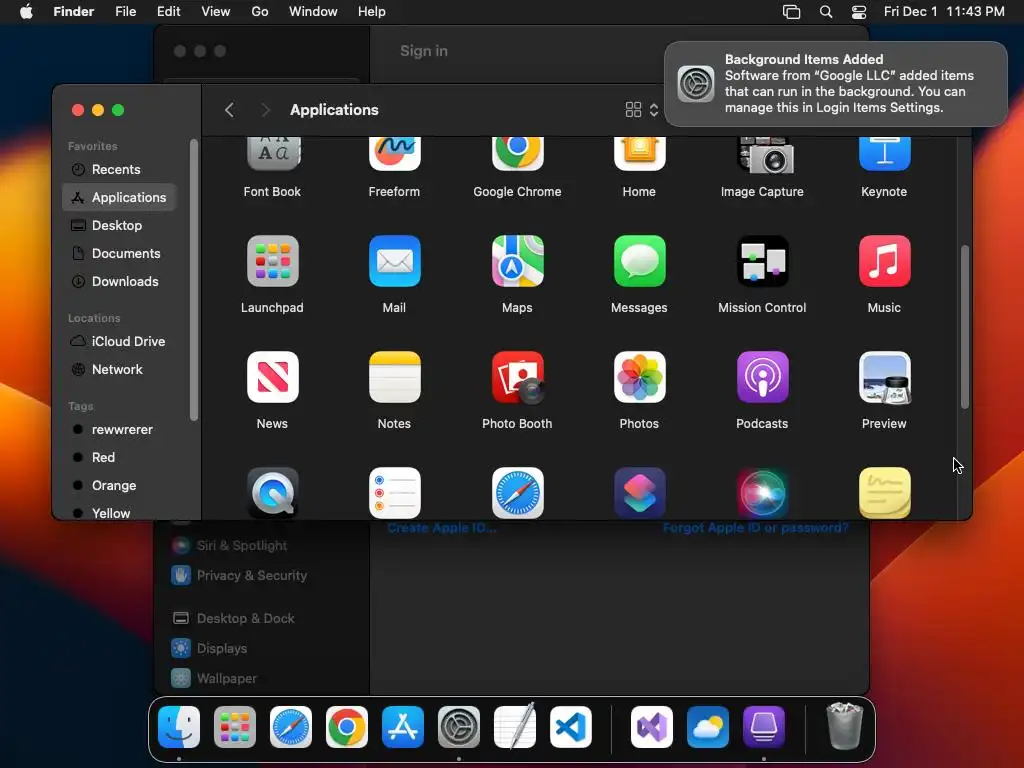
Task: Open the File menu
Action: (x=125, y=12)
